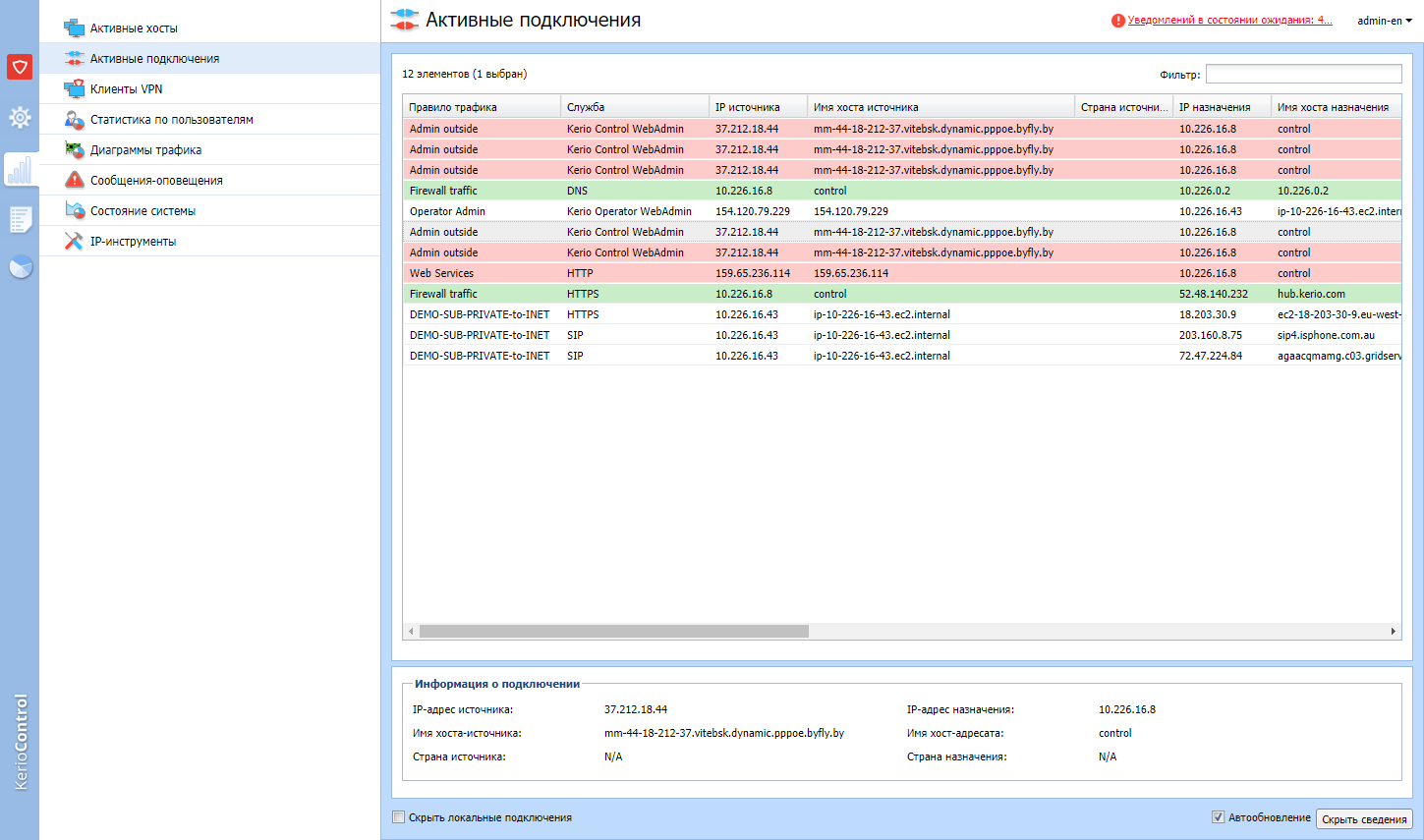Click the Скрыть сведения button
The width and height of the screenshot is (1424, 840).
[1364, 819]
